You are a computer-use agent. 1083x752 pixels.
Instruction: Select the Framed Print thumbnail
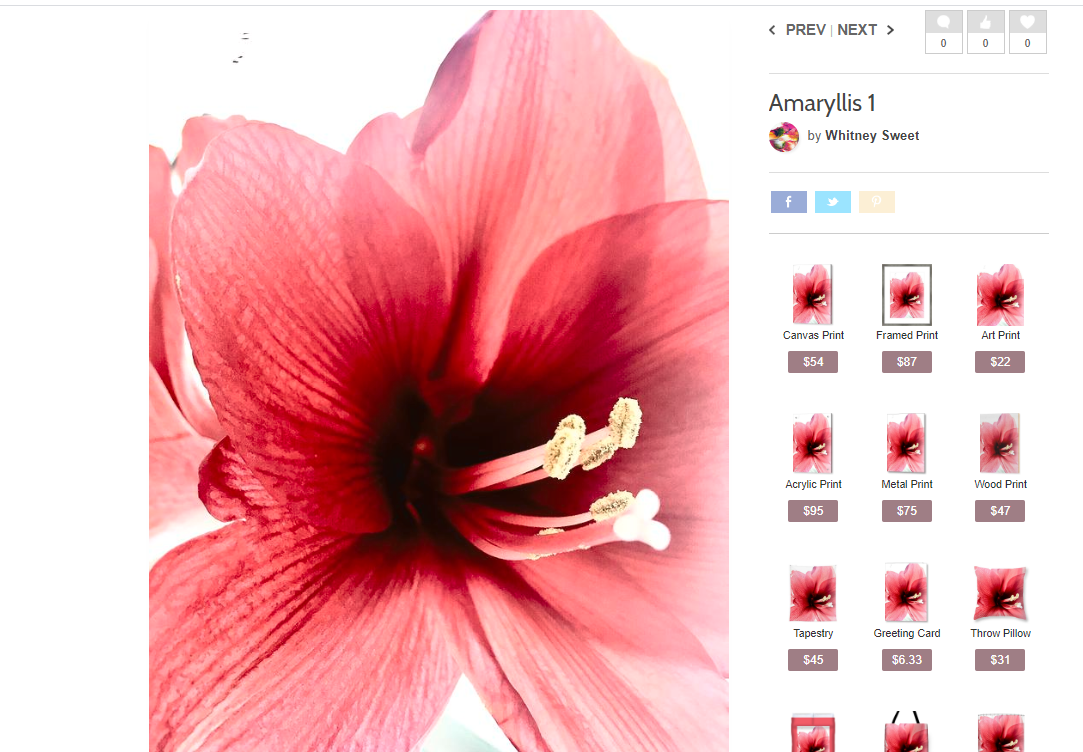coord(906,294)
